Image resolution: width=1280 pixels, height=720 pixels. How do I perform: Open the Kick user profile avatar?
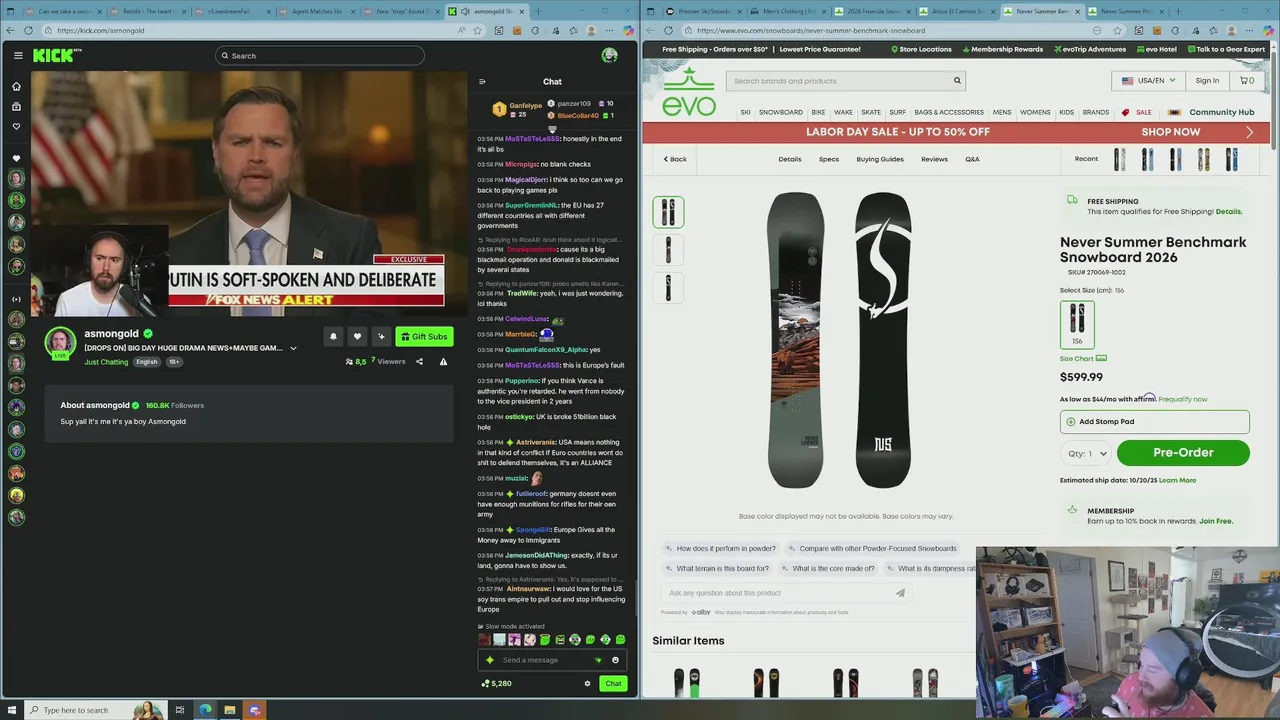coord(609,55)
